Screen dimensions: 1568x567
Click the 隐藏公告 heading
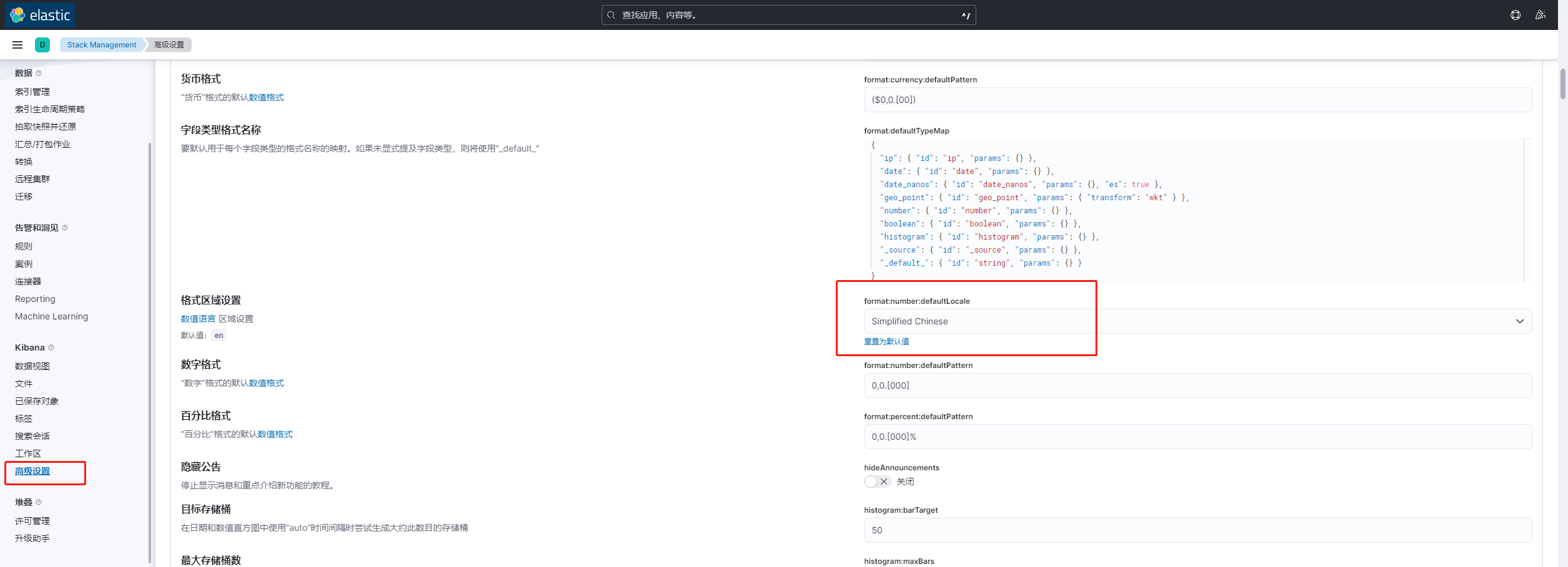pyautogui.click(x=201, y=467)
